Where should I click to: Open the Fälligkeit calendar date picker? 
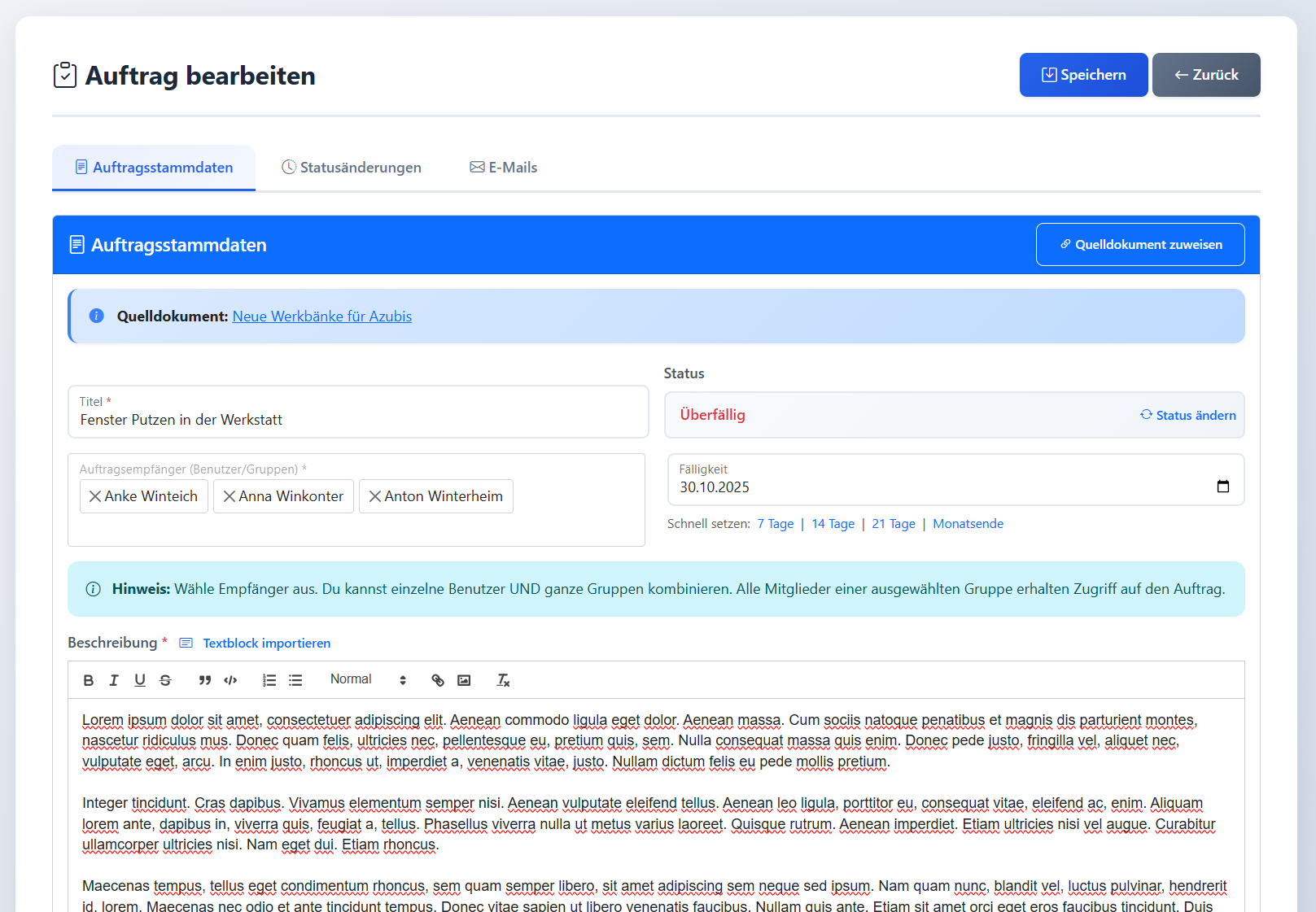tap(1222, 487)
